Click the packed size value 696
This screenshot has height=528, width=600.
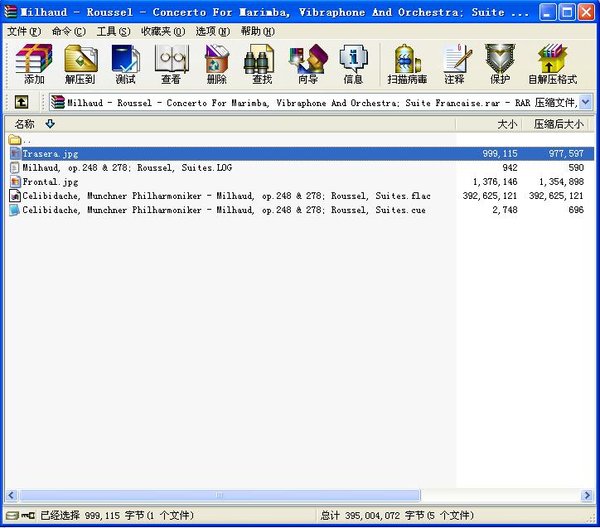click(576, 210)
